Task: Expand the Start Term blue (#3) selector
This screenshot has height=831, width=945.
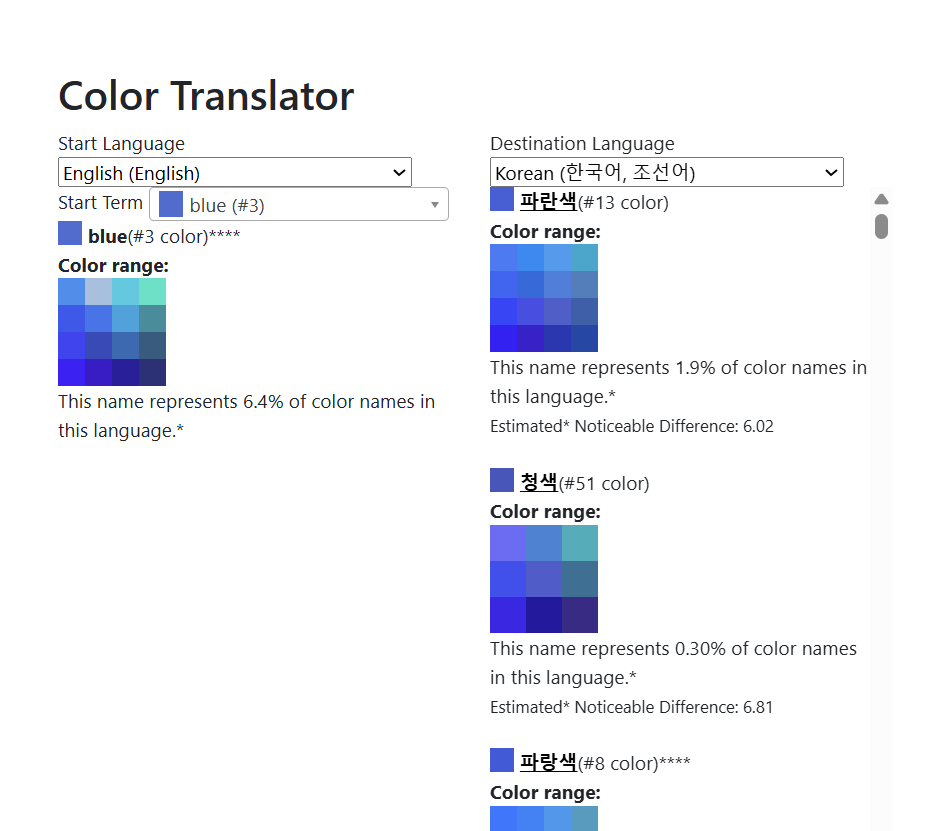Action: (299, 205)
